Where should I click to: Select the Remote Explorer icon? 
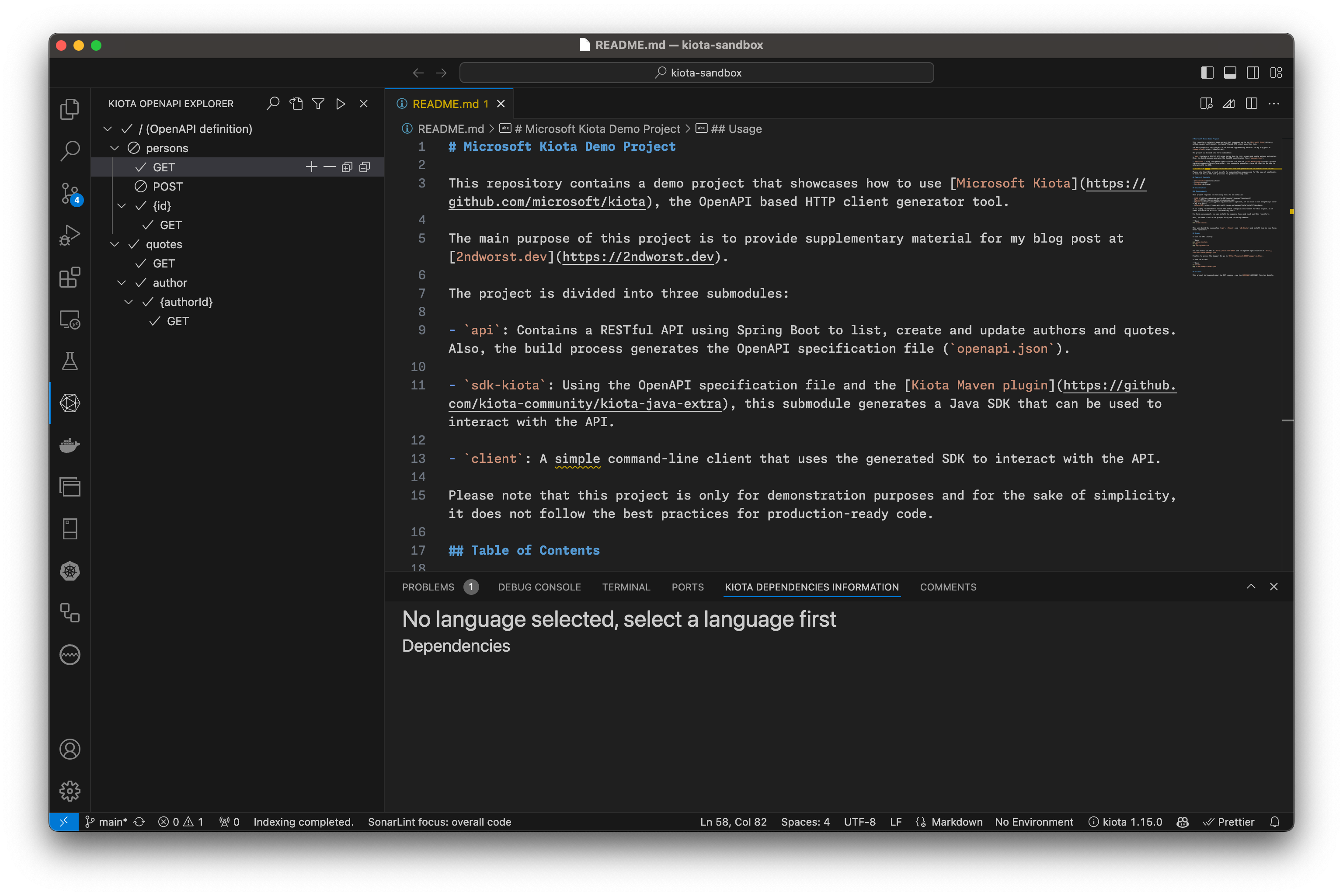[71, 320]
